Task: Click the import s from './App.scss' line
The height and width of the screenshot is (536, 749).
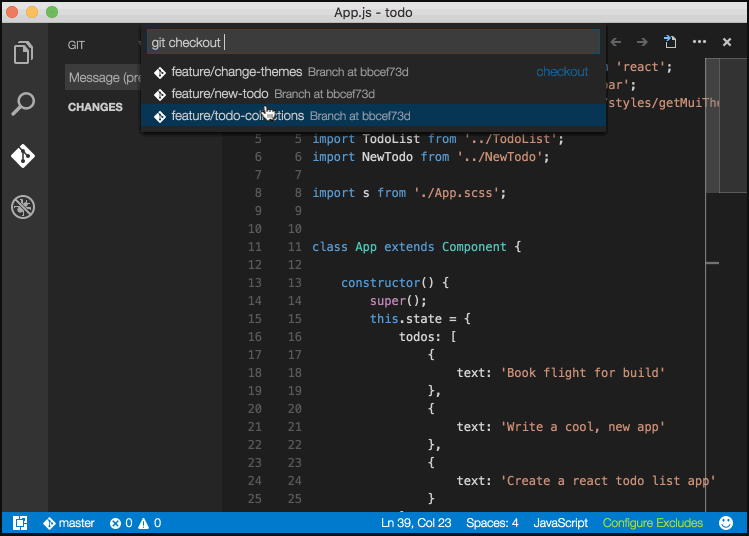Action: click(409, 193)
